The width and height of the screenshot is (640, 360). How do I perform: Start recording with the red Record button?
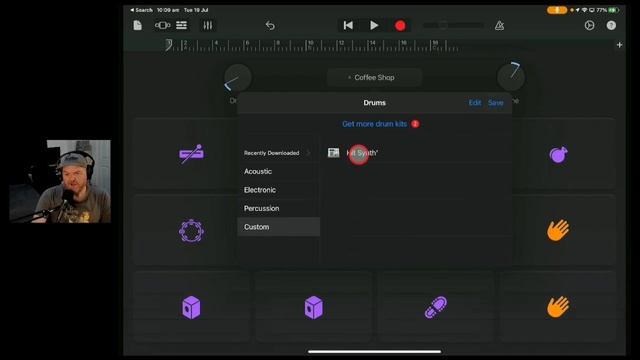[400, 26]
